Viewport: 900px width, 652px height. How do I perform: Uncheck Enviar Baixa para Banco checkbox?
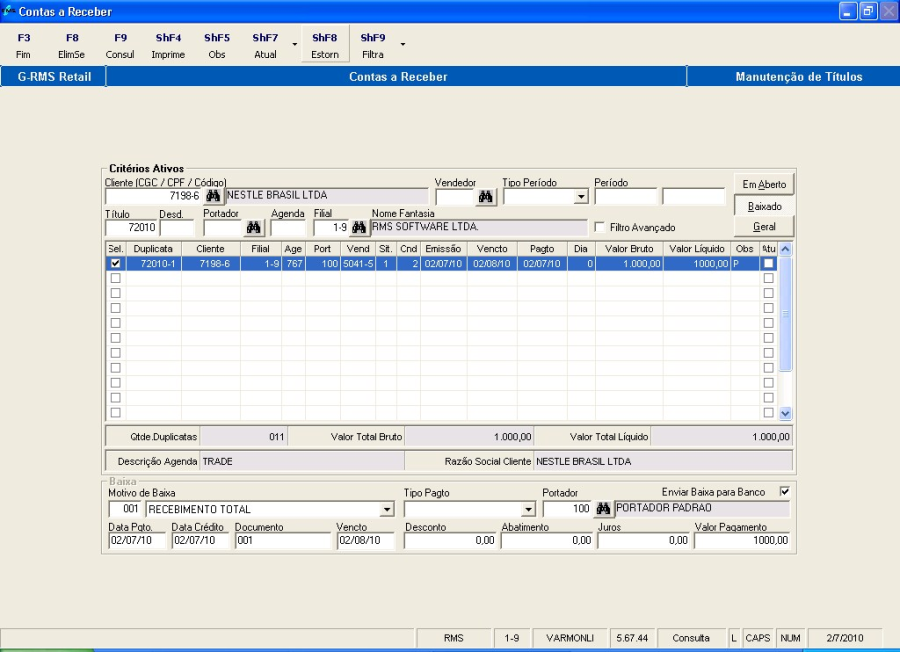(x=784, y=492)
